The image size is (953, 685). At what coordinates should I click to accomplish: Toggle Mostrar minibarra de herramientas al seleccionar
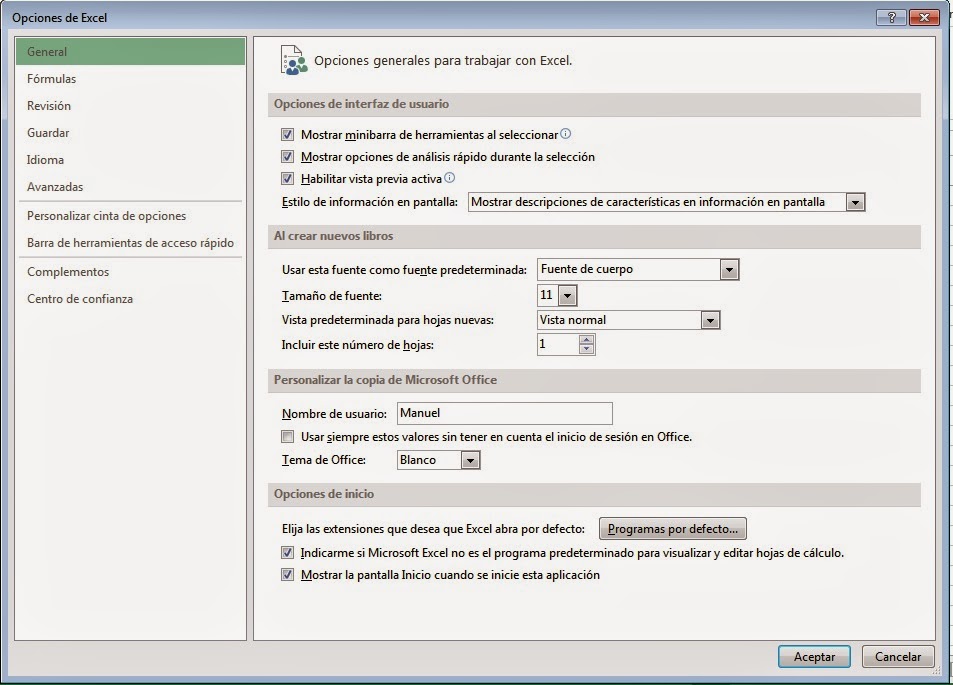click(x=287, y=136)
